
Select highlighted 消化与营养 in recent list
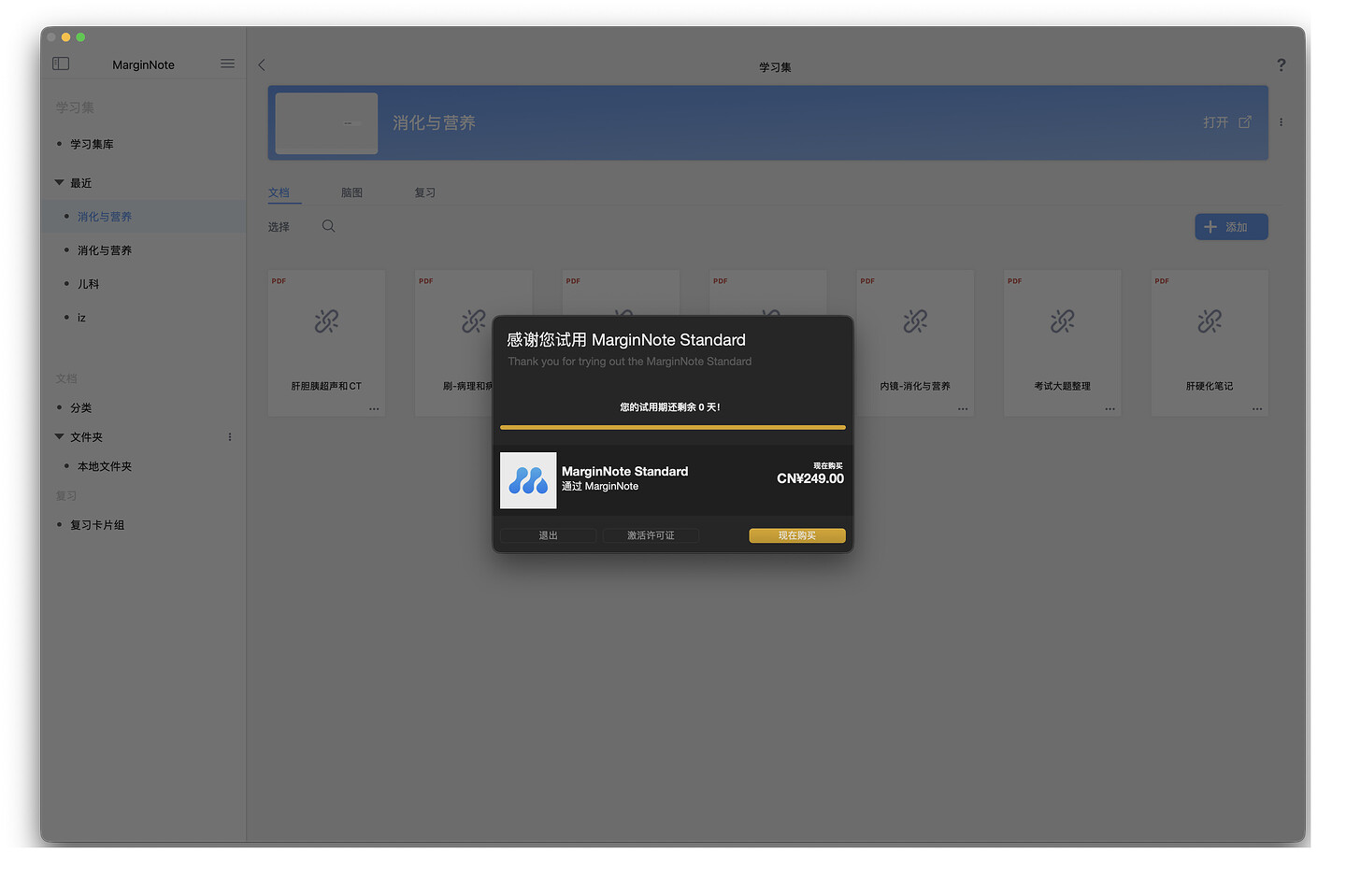105,217
